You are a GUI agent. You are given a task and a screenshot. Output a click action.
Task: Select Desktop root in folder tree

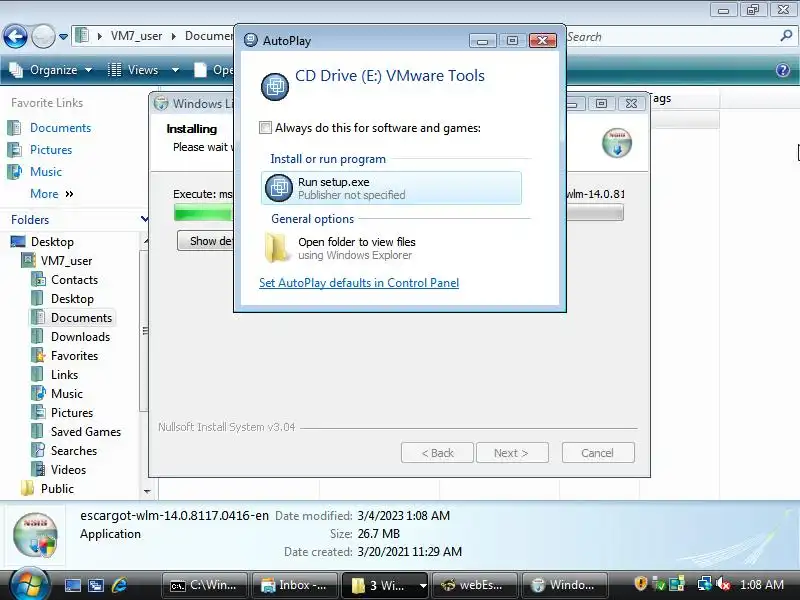(x=52, y=242)
